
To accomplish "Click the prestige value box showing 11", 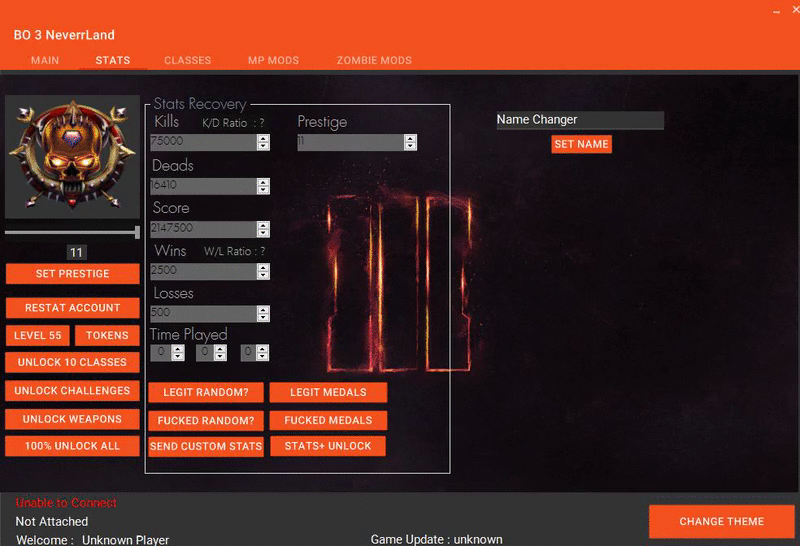I will [76, 253].
